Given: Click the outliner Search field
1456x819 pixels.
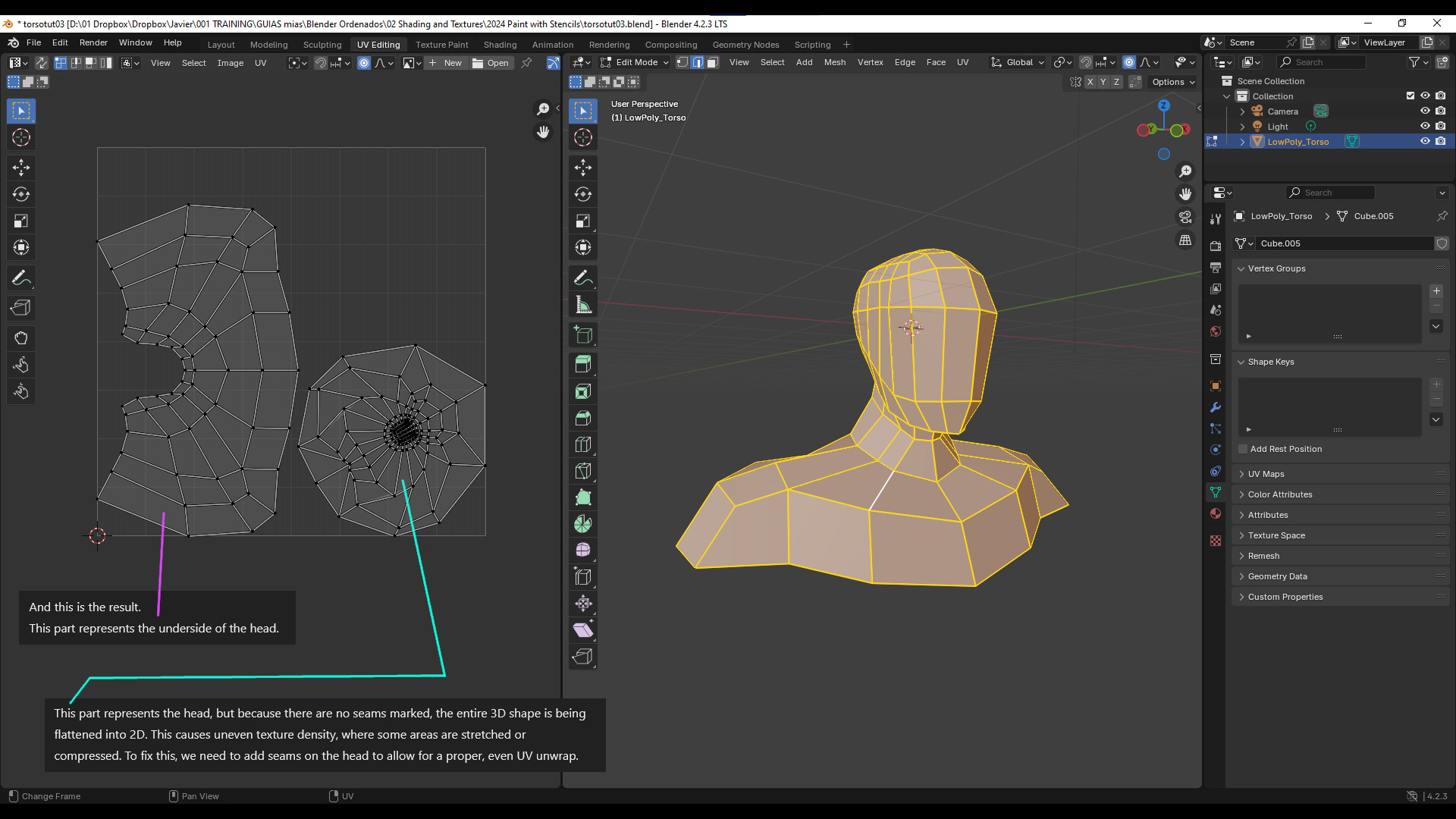Looking at the screenshot, I should click(x=1321, y=62).
